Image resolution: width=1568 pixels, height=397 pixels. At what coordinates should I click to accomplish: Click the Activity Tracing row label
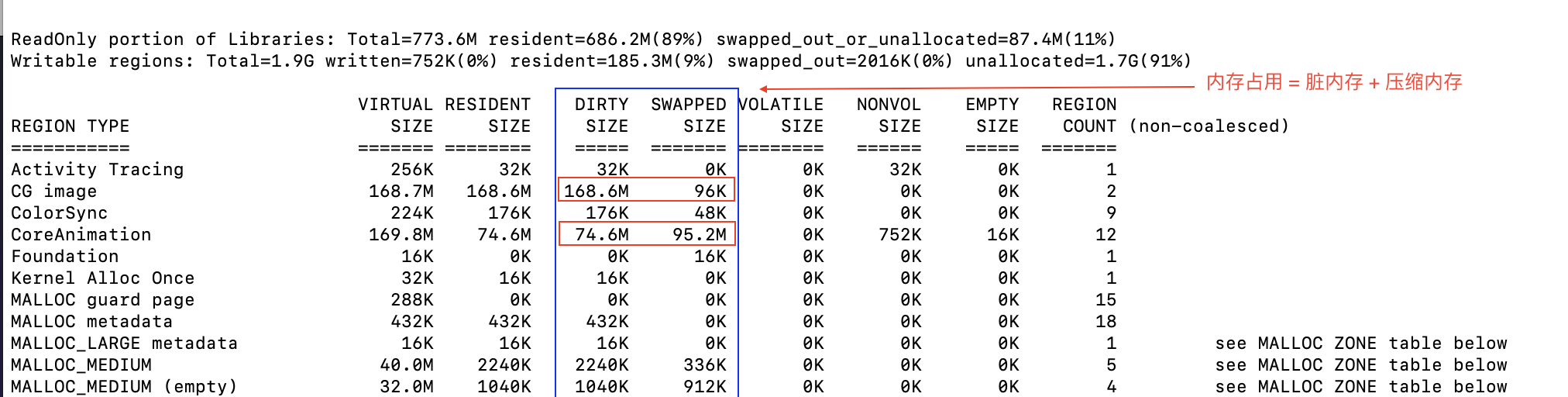97,169
